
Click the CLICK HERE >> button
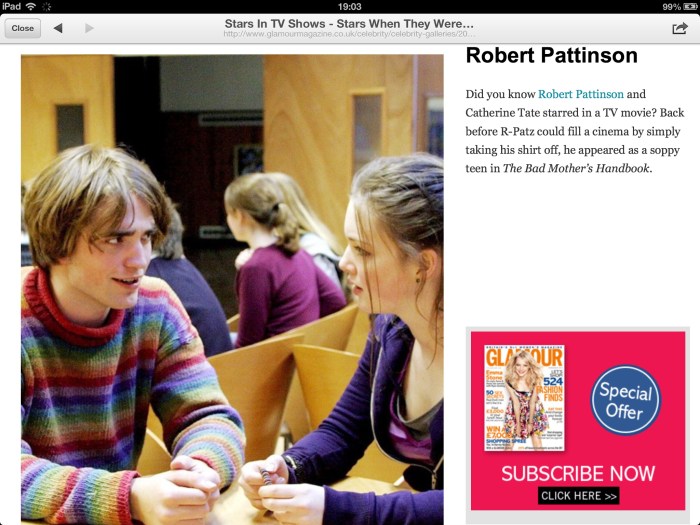point(579,496)
